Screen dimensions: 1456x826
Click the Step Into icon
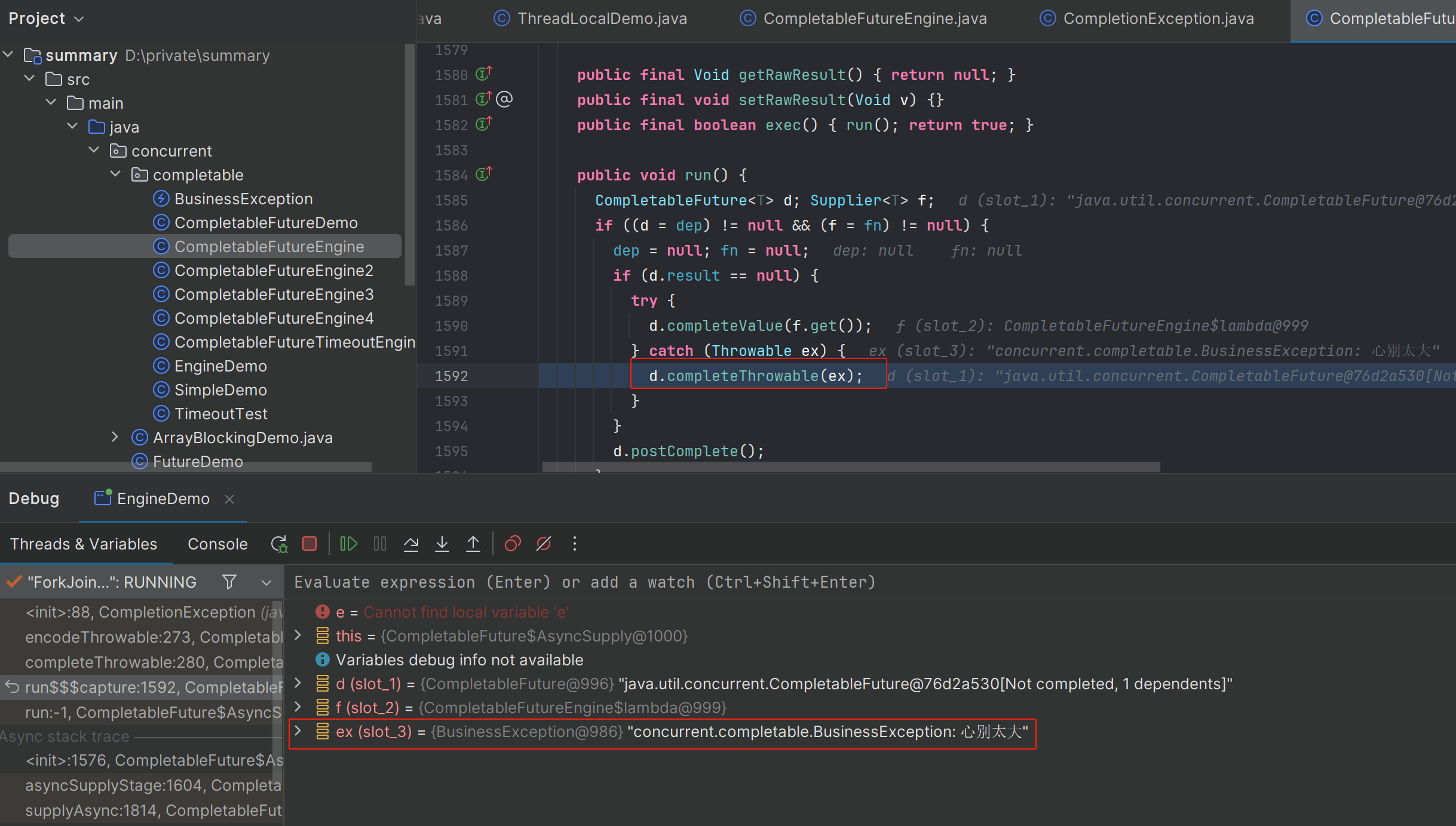click(442, 543)
